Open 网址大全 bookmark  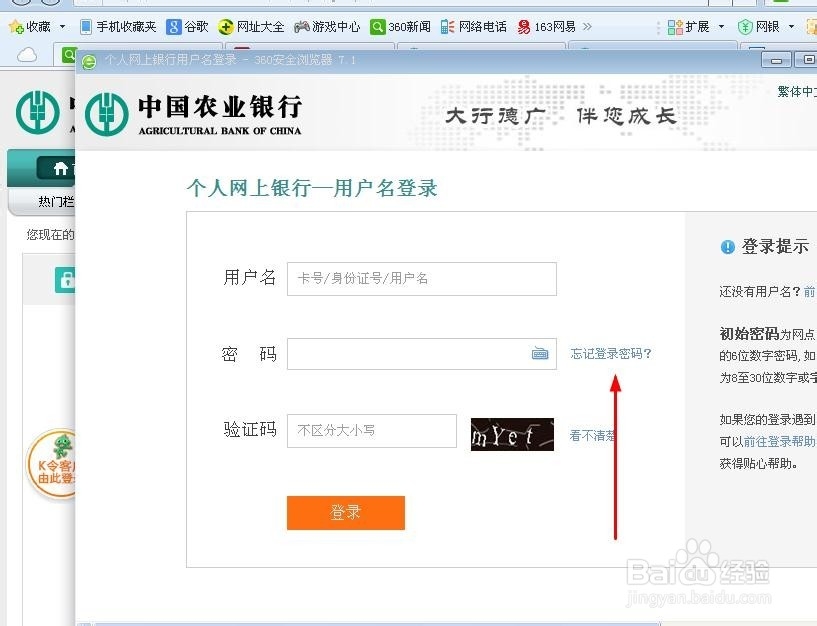(252, 27)
